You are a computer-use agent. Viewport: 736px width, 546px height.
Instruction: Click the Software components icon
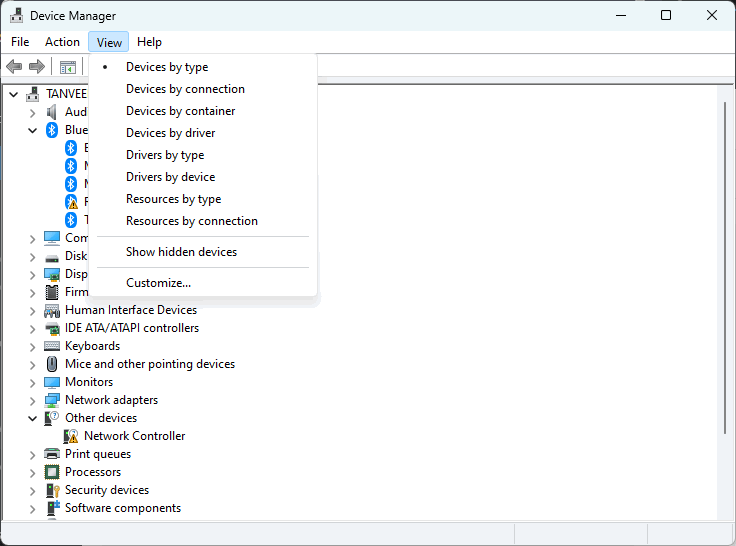53,508
